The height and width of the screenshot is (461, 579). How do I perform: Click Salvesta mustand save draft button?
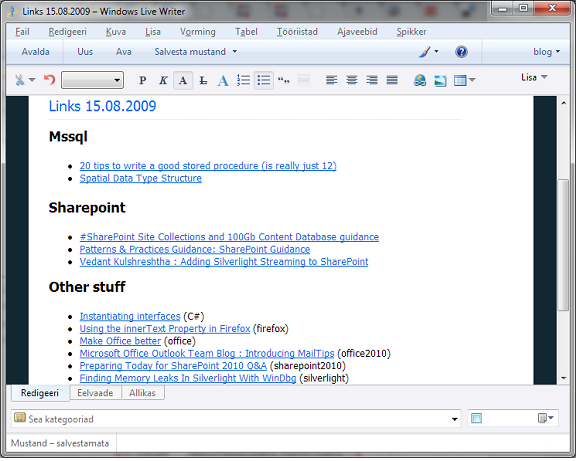coord(190,52)
